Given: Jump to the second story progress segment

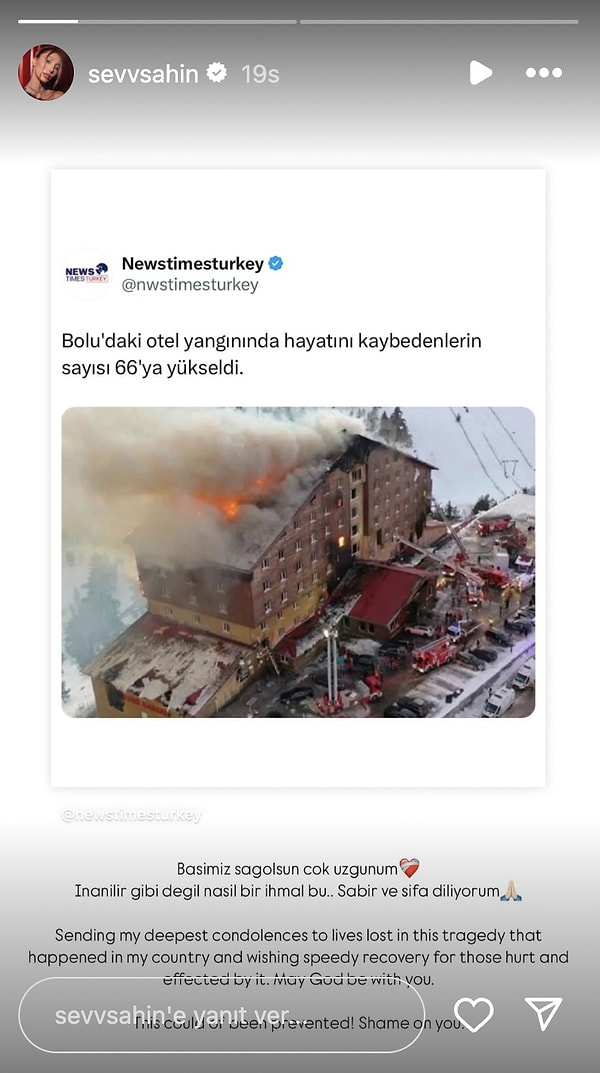Looking at the screenshot, I should coord(439,22).
